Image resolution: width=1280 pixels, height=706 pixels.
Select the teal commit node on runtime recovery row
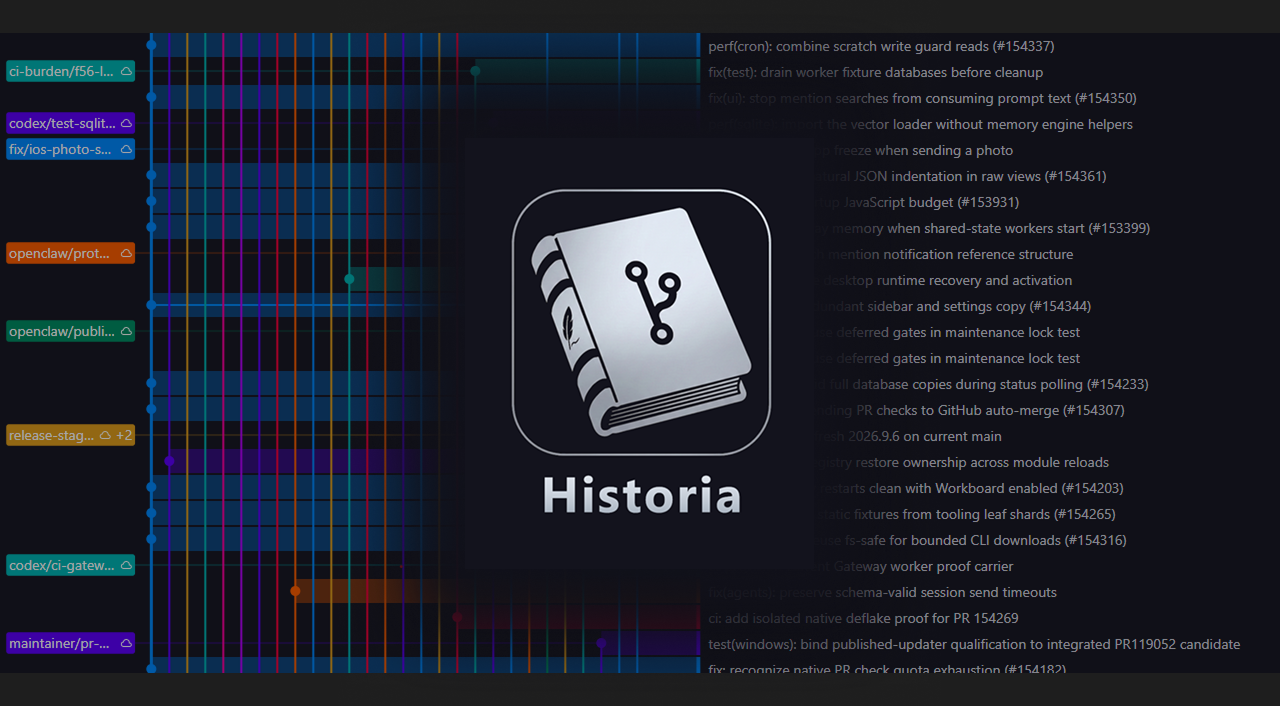click(349, 279)
